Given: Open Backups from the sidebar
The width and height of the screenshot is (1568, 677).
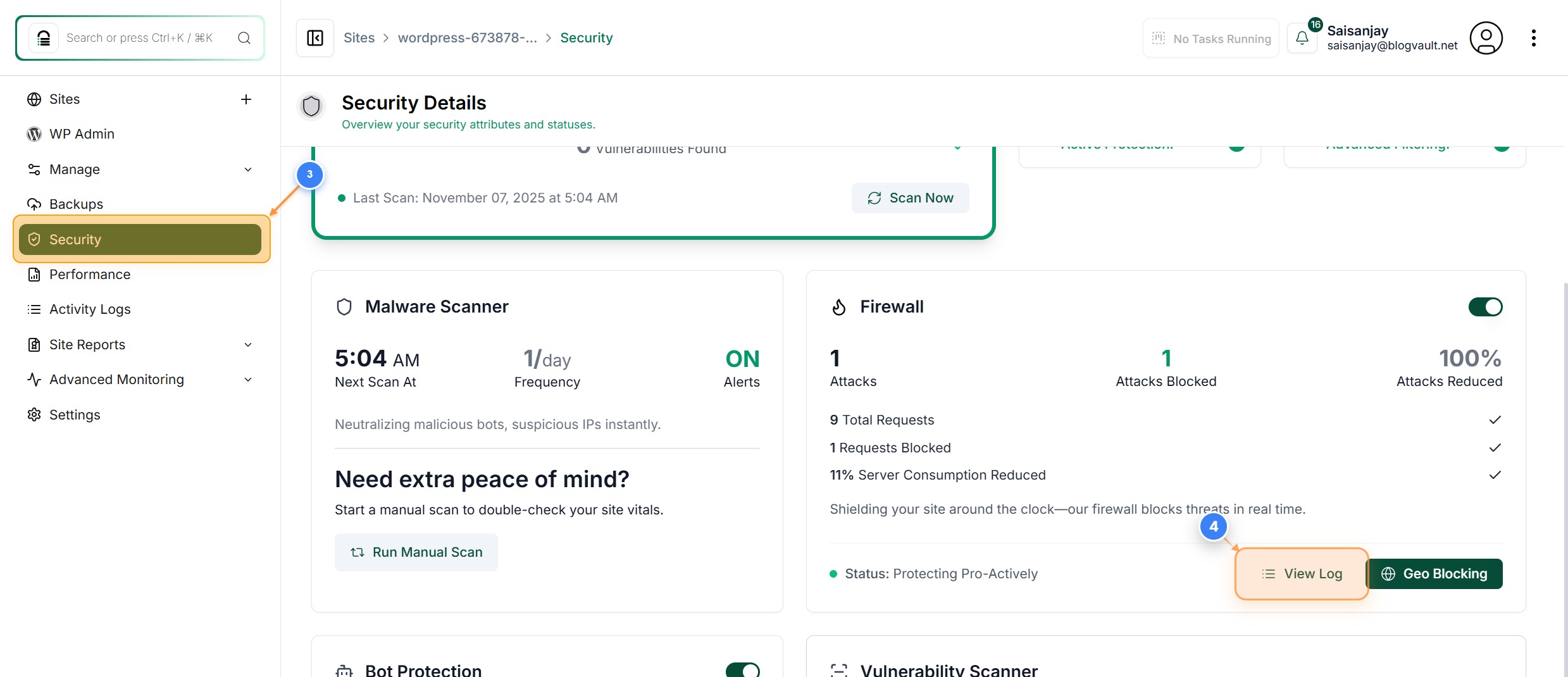Looking at the screenshot, I should coord(76,204).
